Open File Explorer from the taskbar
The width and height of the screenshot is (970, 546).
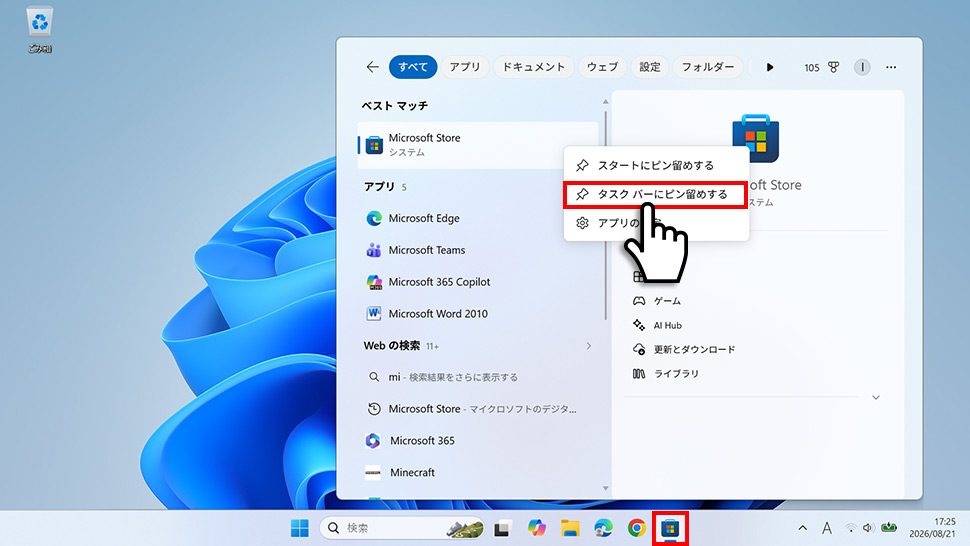pyautogui.click(x=570, y=528)
